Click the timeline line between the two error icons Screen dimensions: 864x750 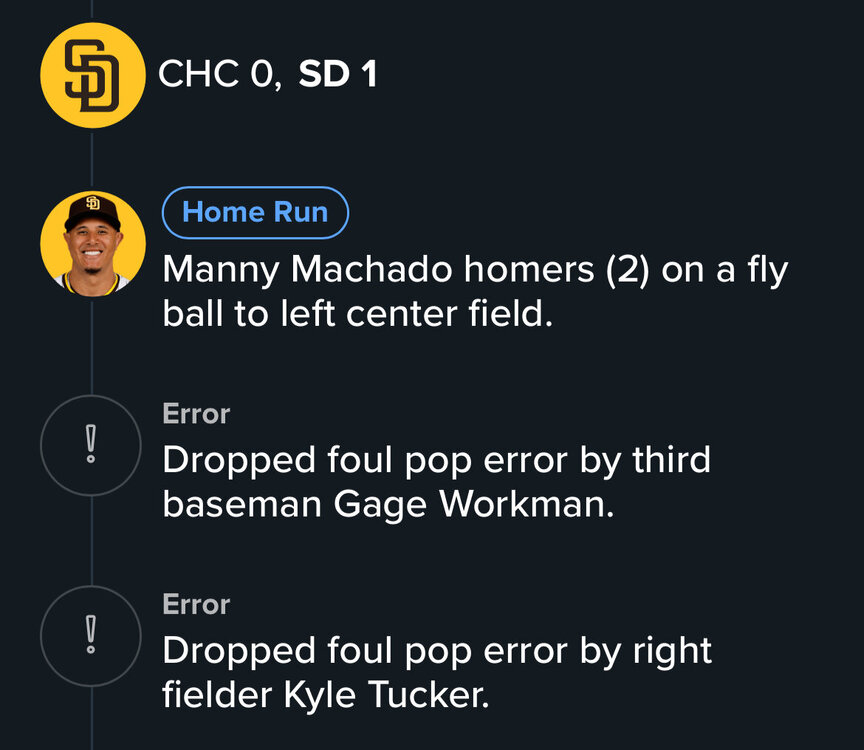point(92,540)
